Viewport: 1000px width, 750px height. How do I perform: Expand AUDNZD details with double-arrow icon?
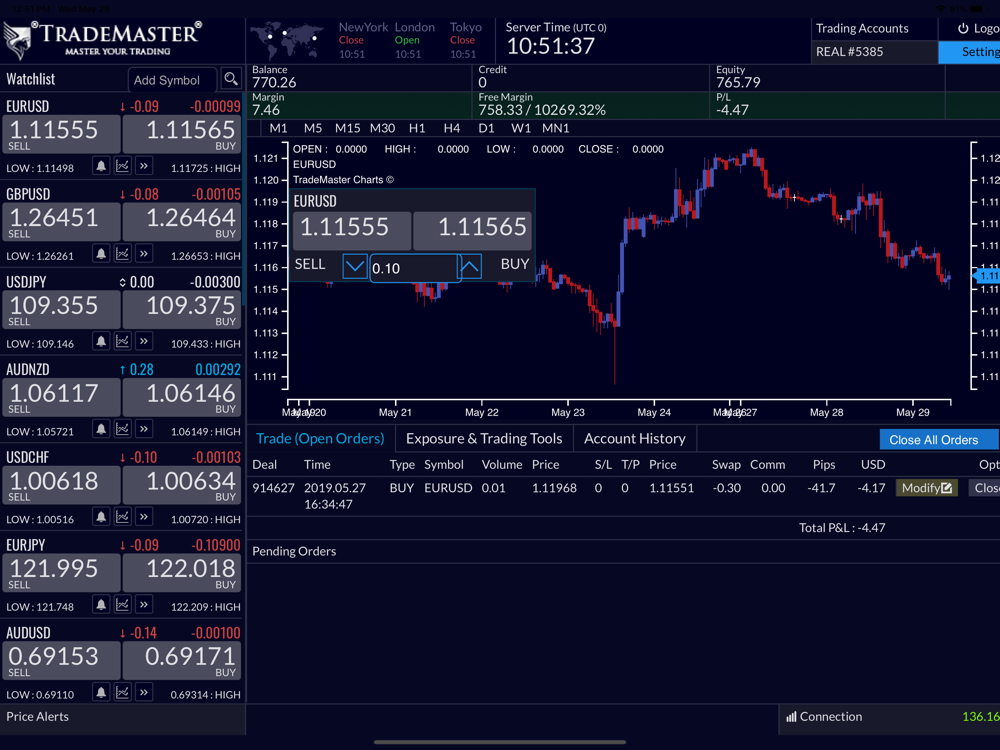coord(144,429)
